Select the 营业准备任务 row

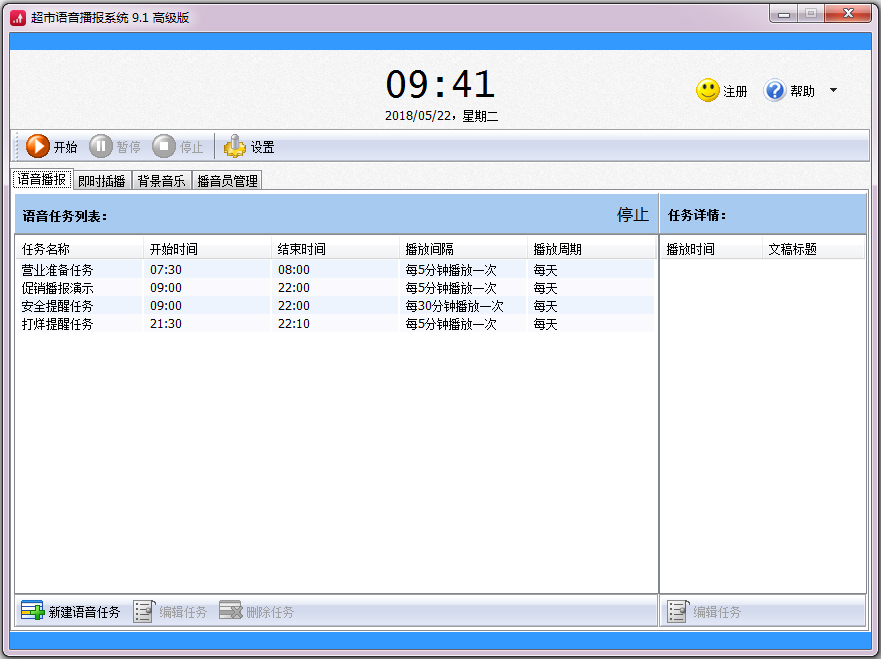335,270
